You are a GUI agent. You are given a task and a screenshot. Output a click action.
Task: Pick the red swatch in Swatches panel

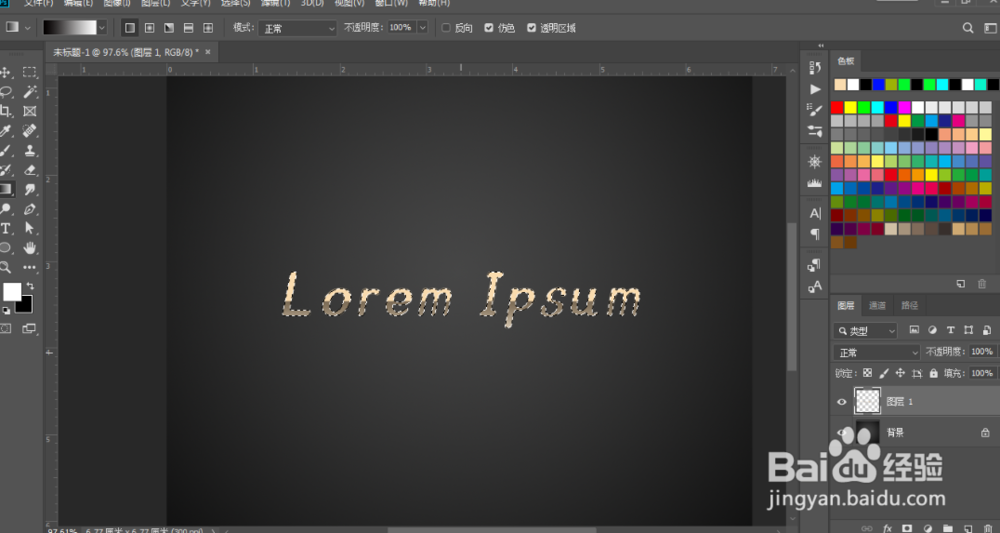837,107
